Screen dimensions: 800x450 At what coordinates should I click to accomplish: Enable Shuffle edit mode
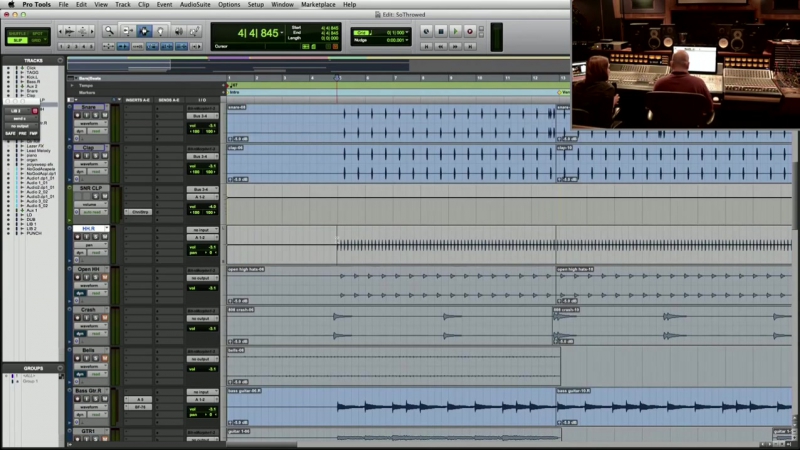pos(17,34)
